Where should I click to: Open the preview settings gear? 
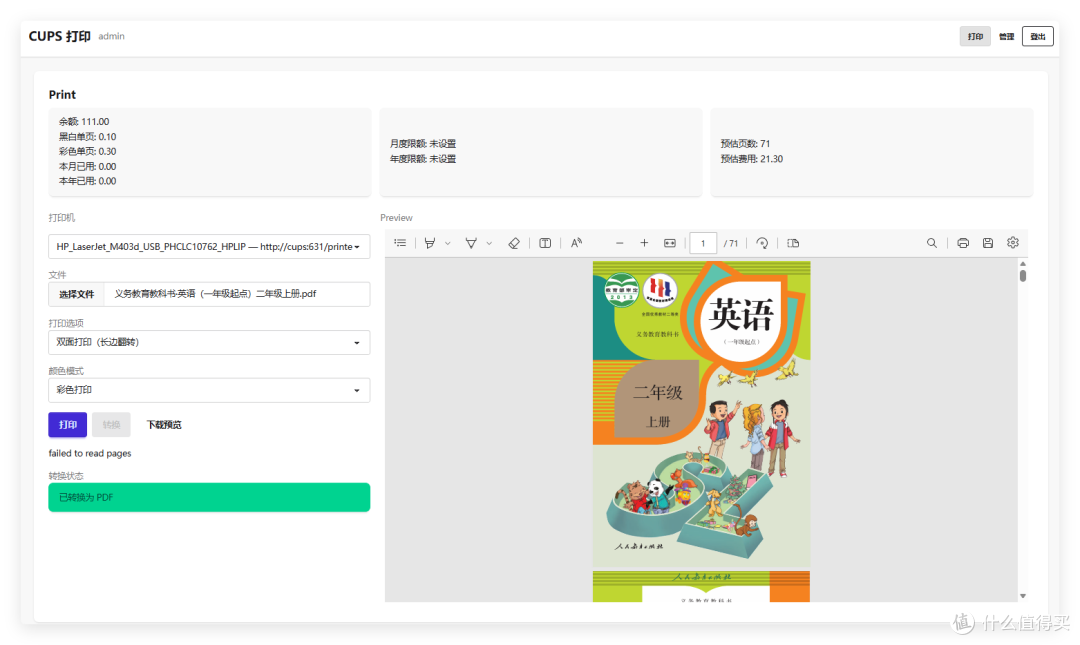[1012, 242]
